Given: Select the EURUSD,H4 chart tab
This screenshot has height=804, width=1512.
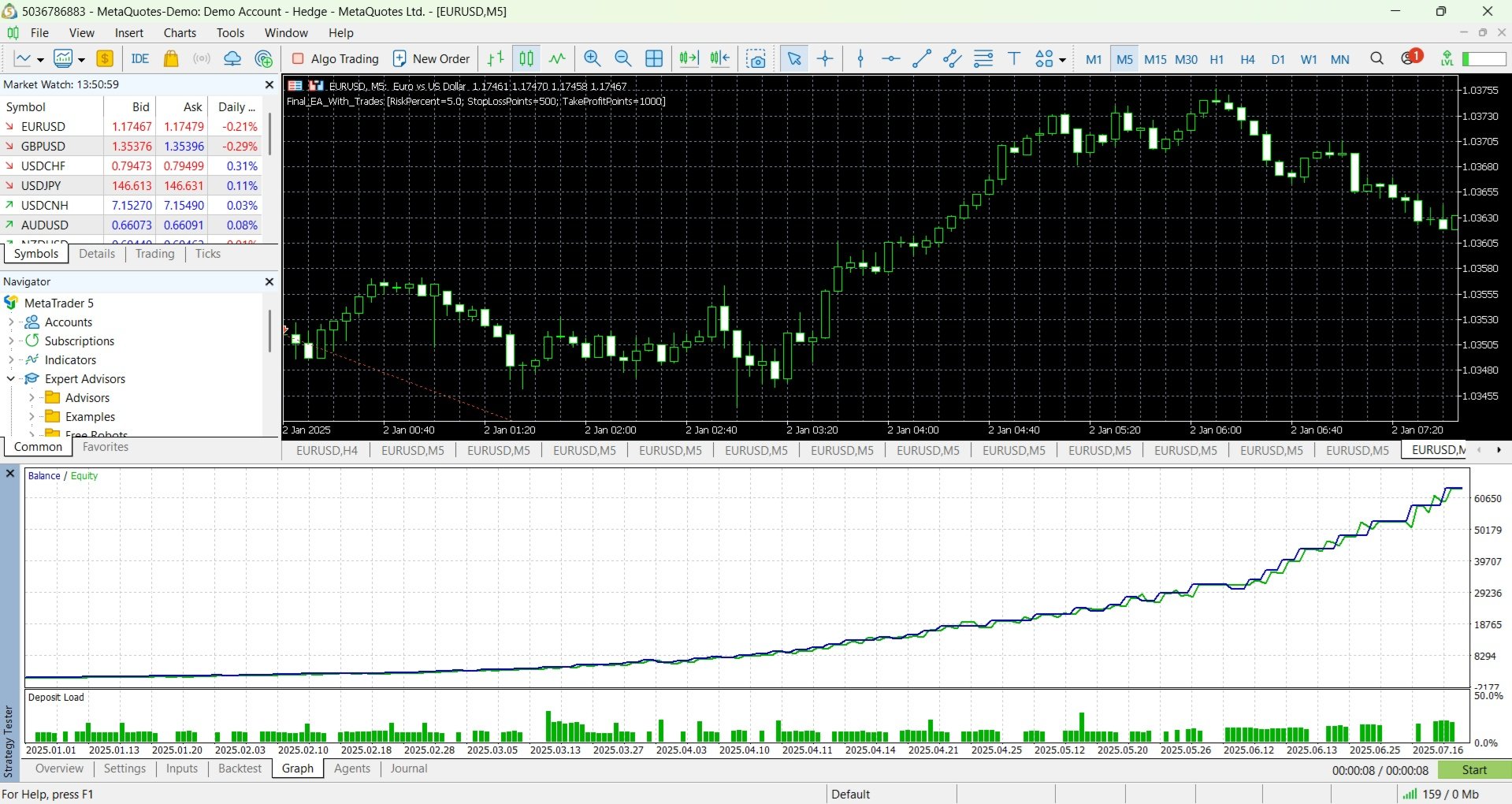Looking at the screenshot, I should point(327,450).
